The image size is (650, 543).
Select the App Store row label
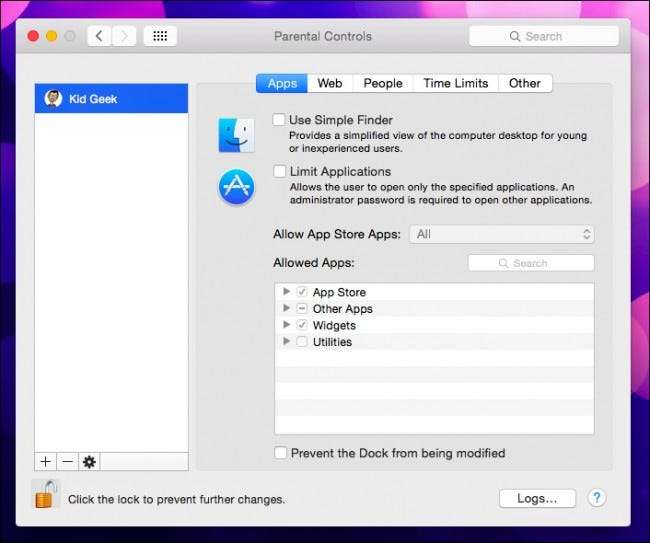(339, 292)
